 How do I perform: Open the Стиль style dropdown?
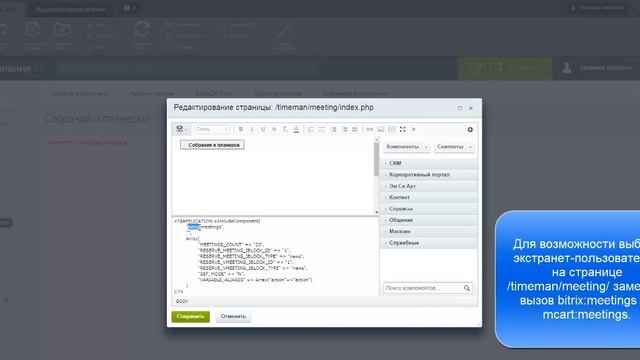[211, 129]
